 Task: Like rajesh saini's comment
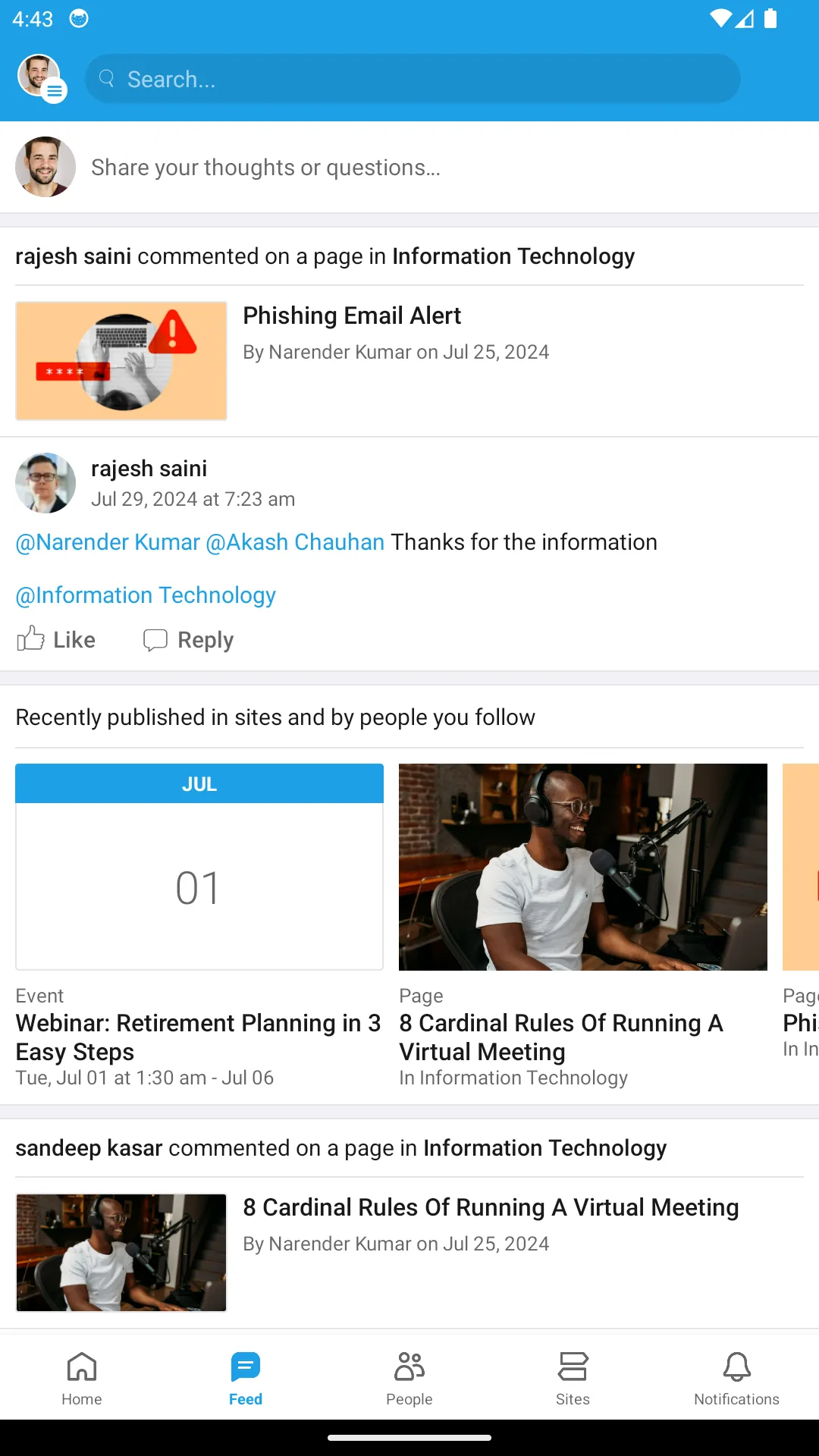57,639
